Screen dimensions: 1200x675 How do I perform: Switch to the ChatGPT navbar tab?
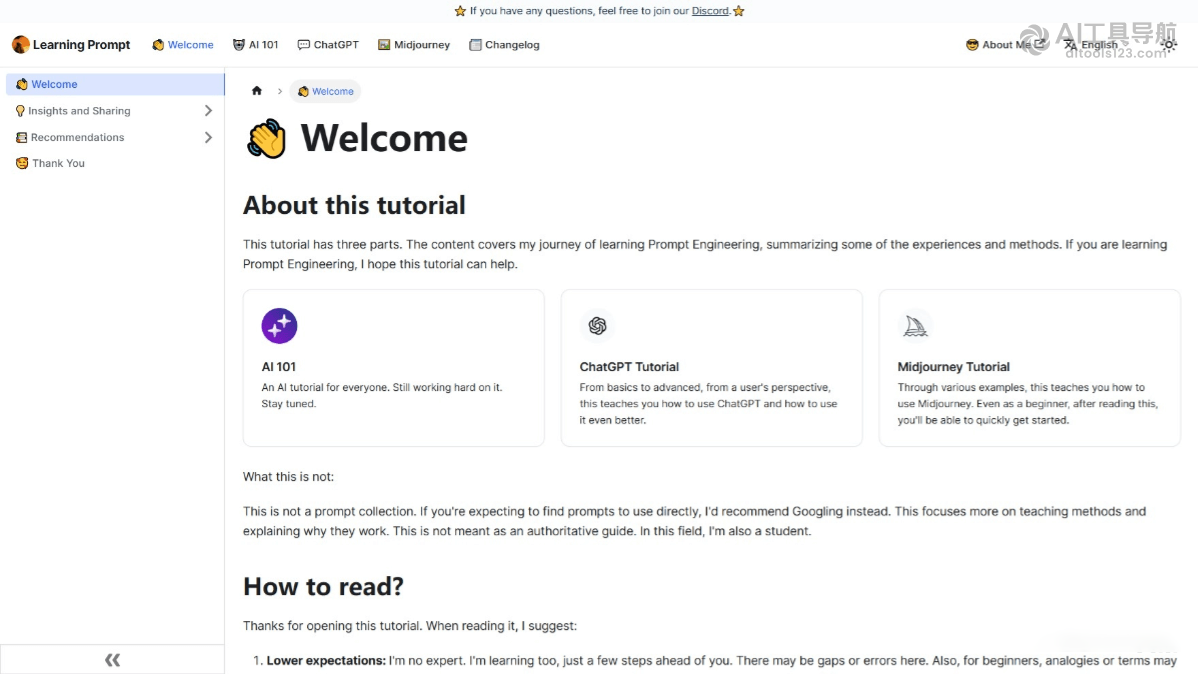pos(328,45)
